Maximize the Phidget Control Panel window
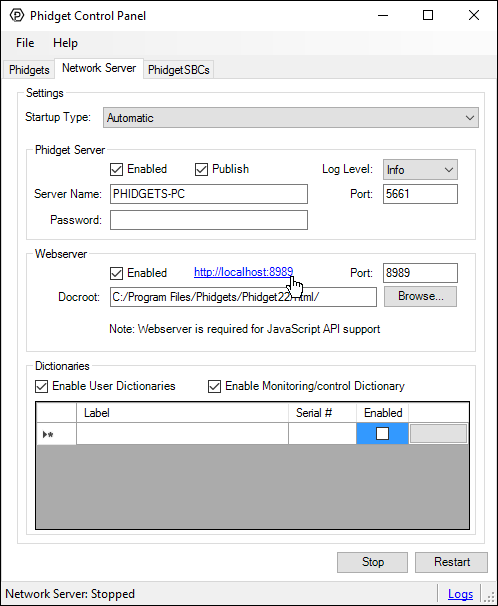The height and width of the screenshot is (606, 498). click(428, 15)
